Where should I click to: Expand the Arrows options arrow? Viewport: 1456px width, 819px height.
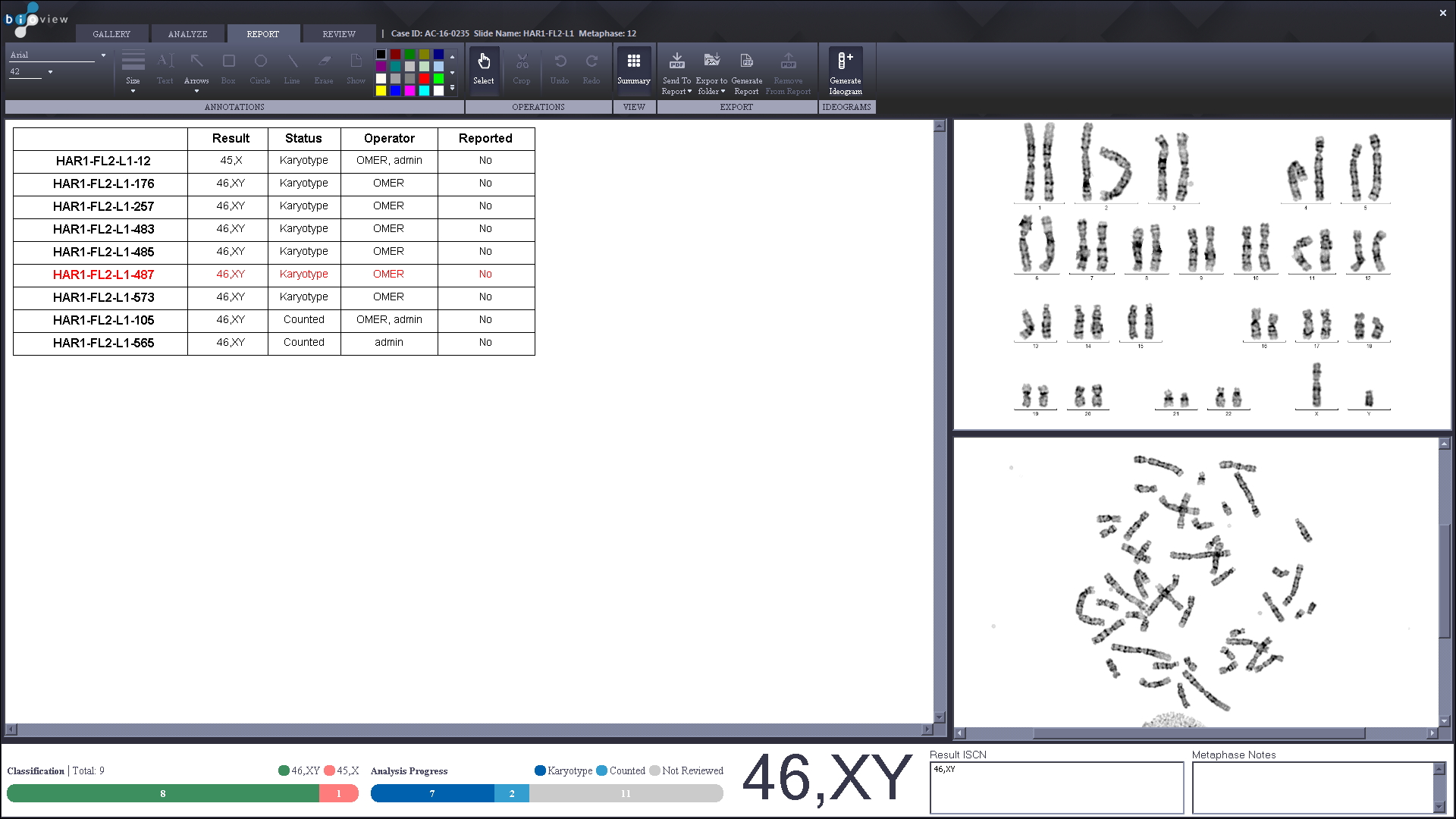196,92
